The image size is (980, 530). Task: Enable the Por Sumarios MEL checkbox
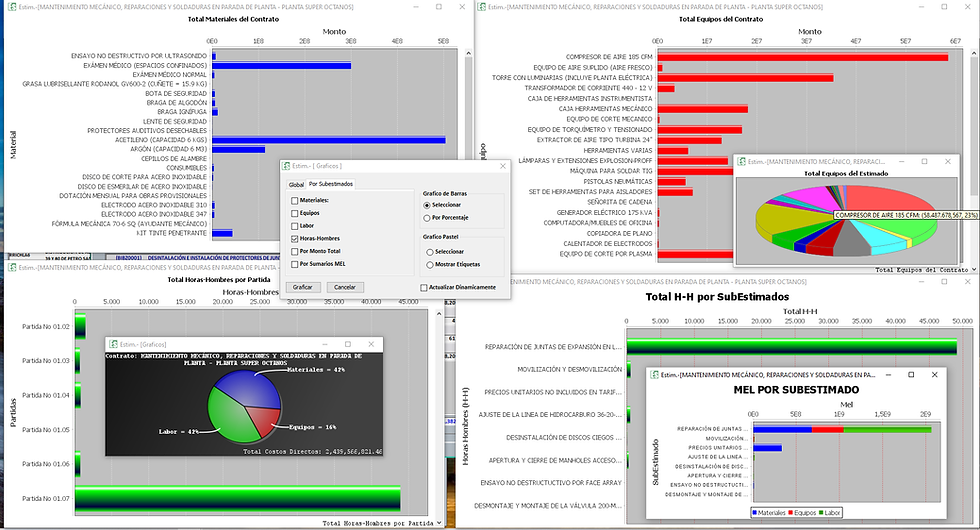click(x=294, y=264)
